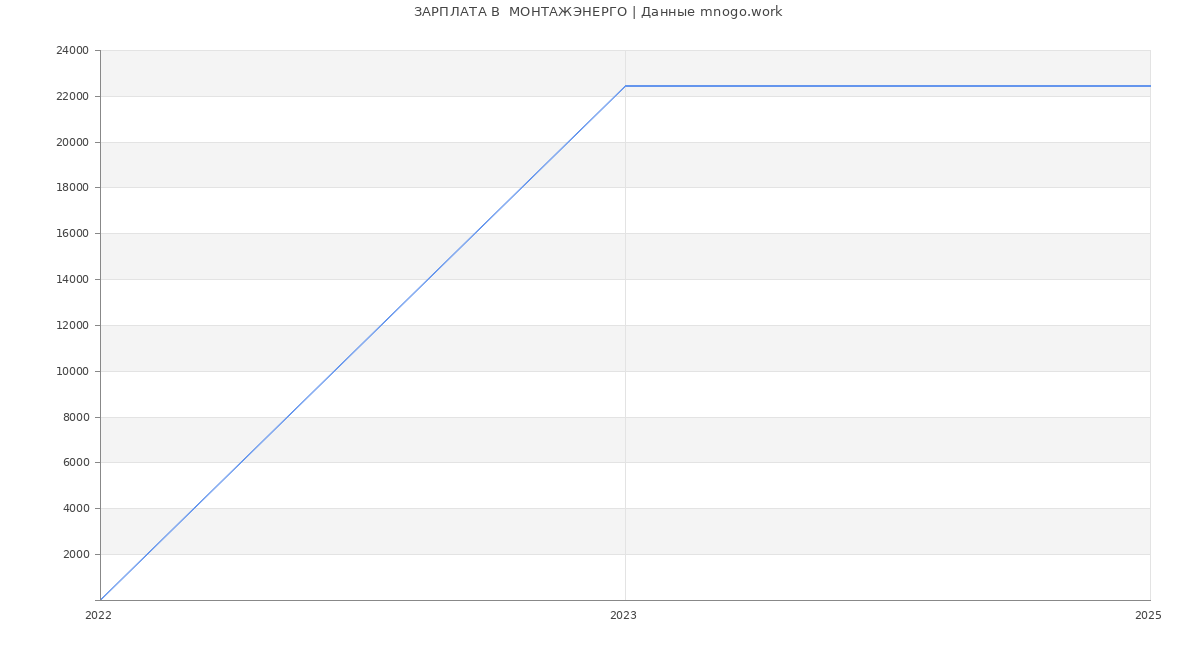Select the 16000 y-axis label
1200x650 pixels.
click(72, 234)
